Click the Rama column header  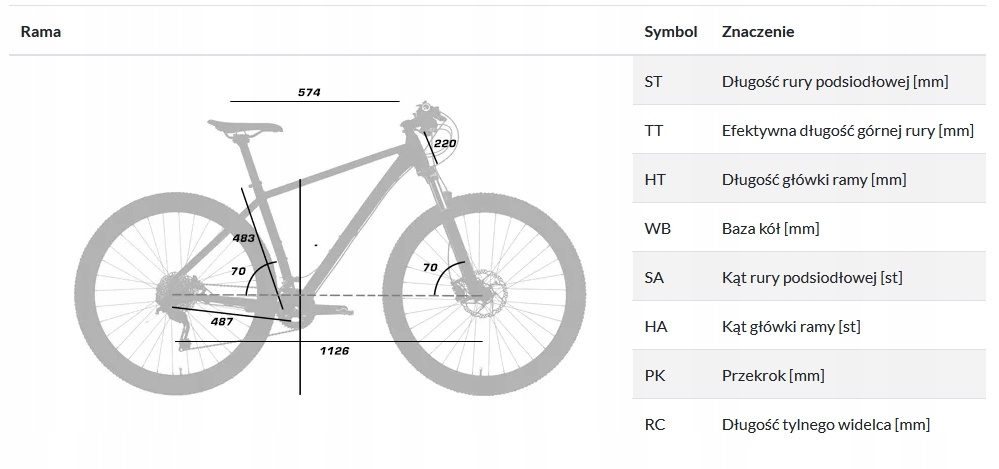point(41,31)
